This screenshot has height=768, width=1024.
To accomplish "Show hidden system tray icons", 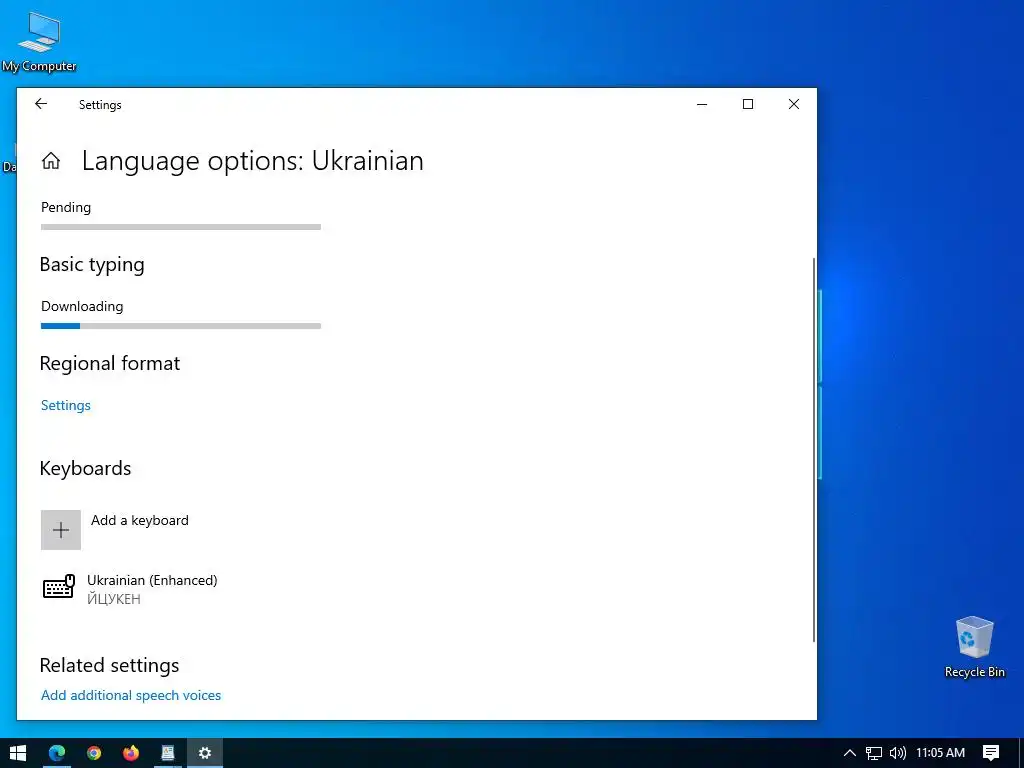I will point(850,753).
